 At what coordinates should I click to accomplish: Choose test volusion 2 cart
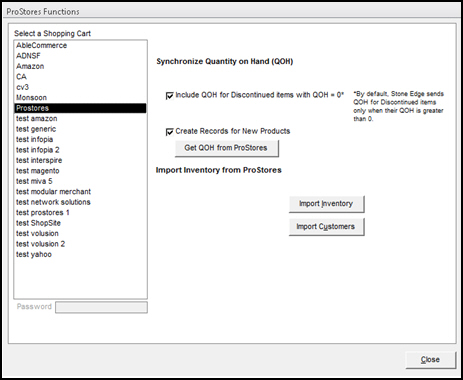point(80,244)
